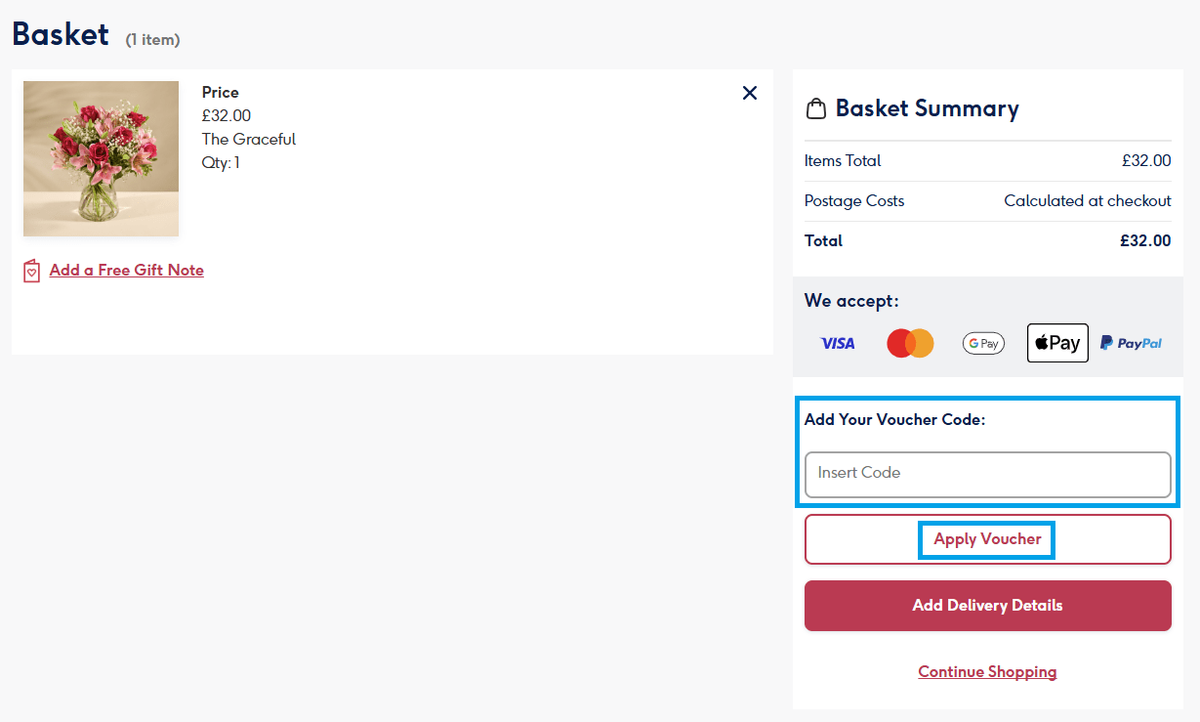The width and height of the screenshot is (1200, 722).
Task: Click the Visa payment logo
Action: click(x=838, y=343)
